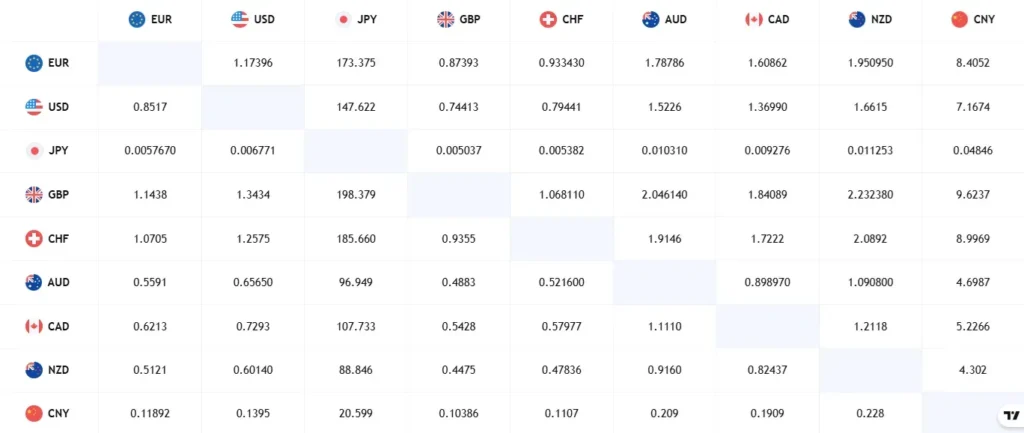Viewport: 1024px width, 433px height.
Task: Select the CAD/NZD rate 1.2118
Action: (870, 327)
